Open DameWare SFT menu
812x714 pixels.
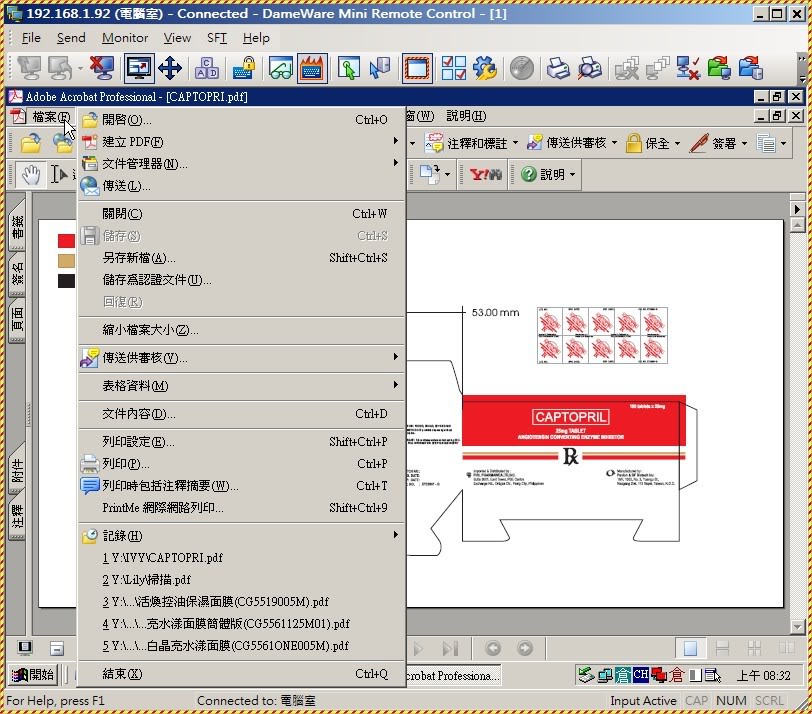(x=216, y=38)
